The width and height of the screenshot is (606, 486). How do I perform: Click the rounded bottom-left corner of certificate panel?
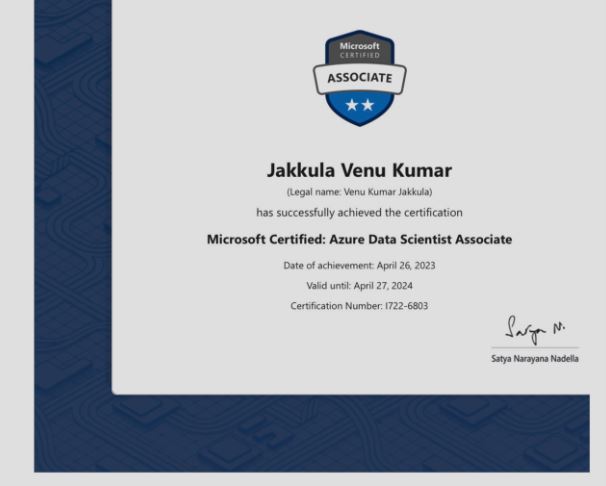(x=115, y=391)
